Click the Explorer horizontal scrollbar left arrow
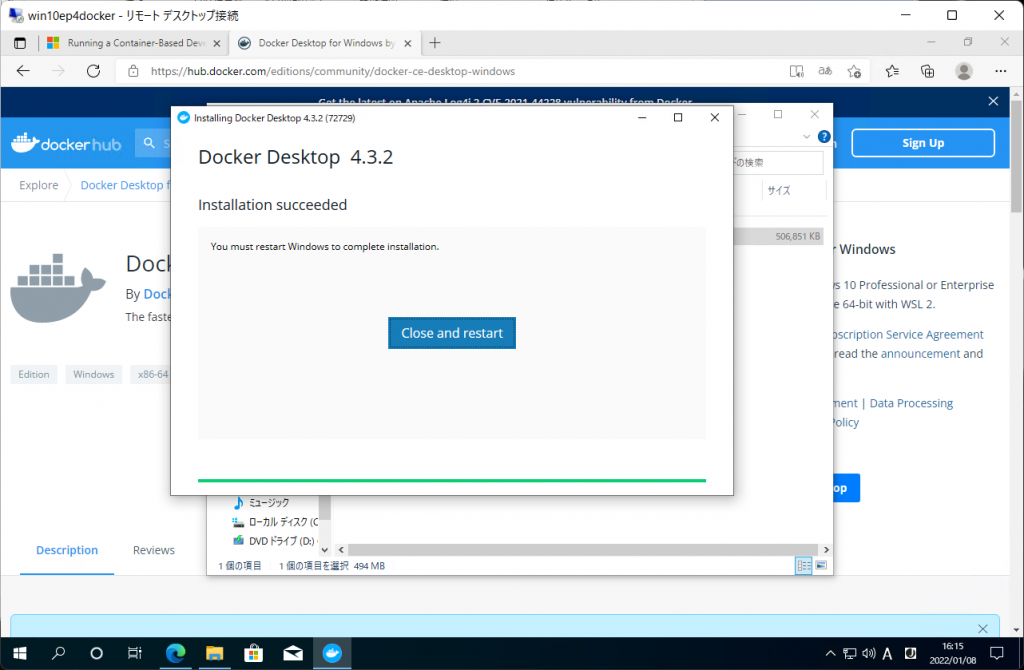Viewport: 1024px width, 670px height. point(341,550)
